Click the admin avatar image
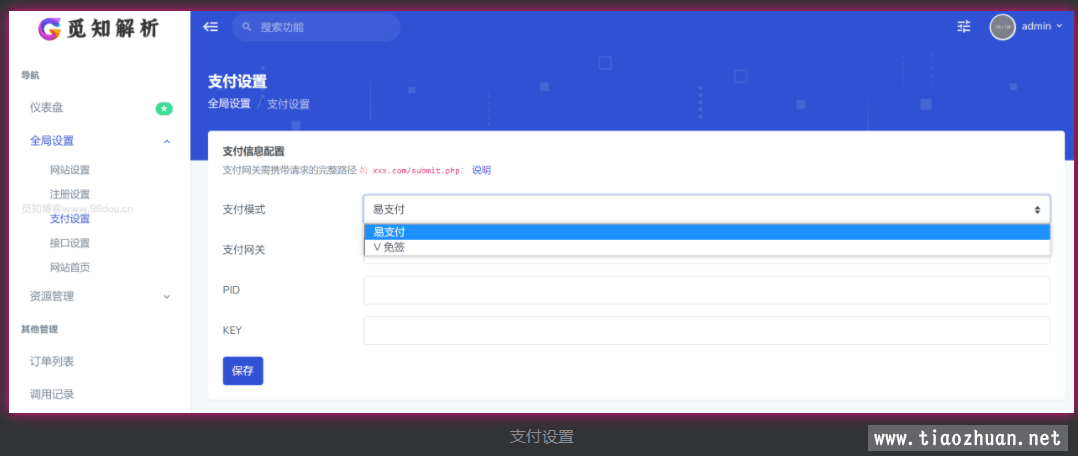1078x456 pixels. click(1002, 27)
